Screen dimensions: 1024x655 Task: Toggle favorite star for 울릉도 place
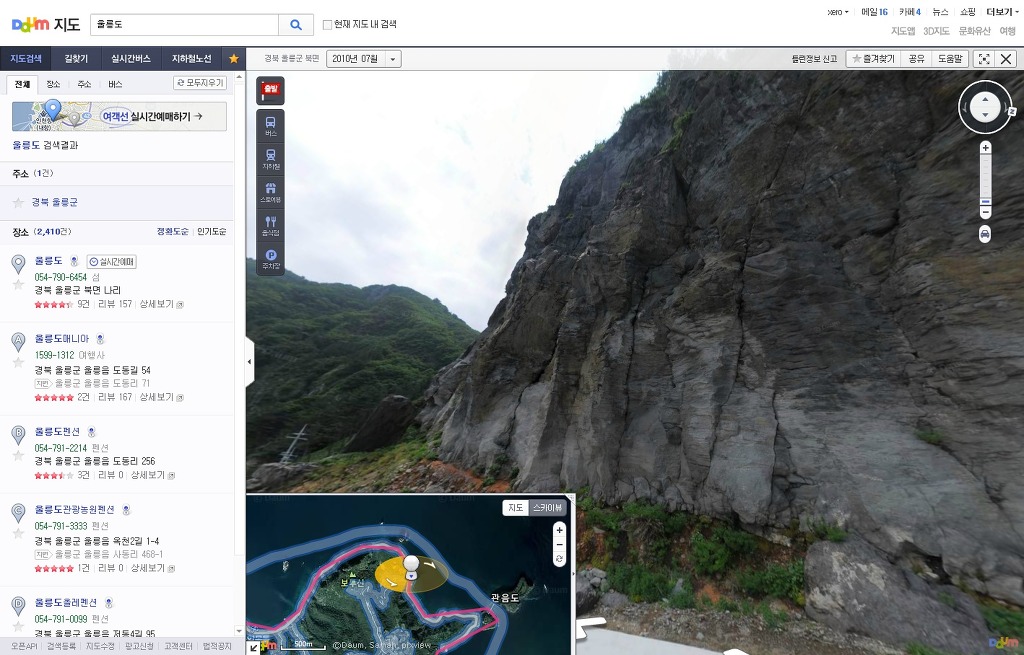click(18, 284)
